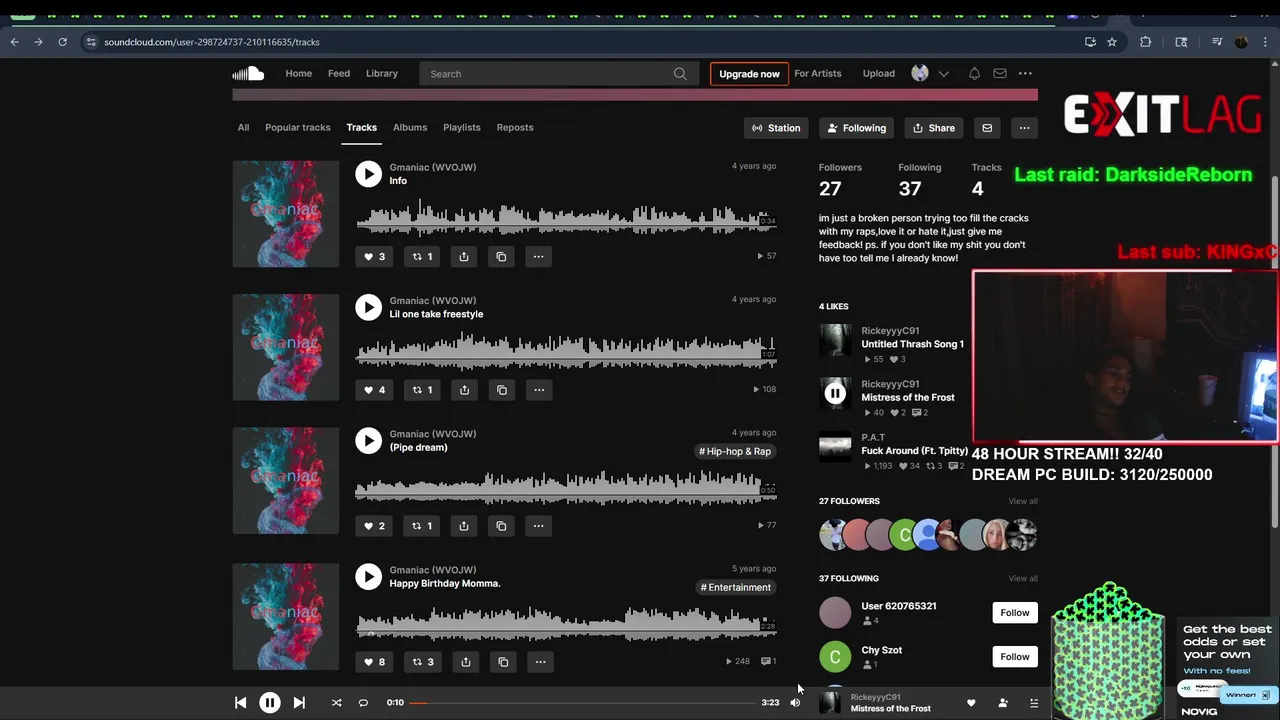The image size is (1280, 720).
Task: Start the profile Station
Action: point(776,128)
